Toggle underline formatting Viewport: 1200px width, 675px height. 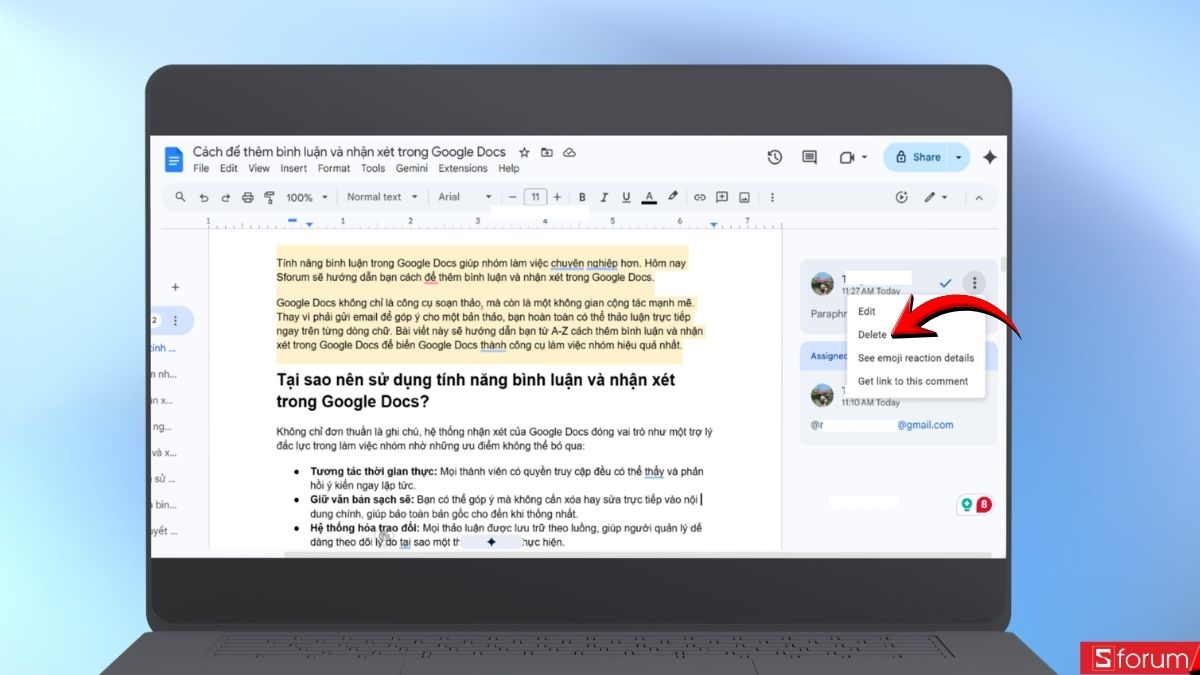tap(626, 197)
